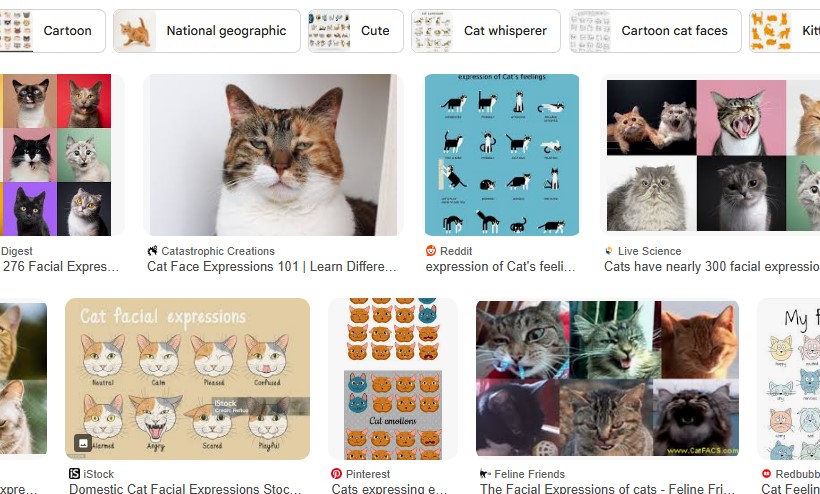The width and height of the screenshot is (820, 494).
Task: Click the Catastrophic Creations favicon
Action: tap(152, 251)
